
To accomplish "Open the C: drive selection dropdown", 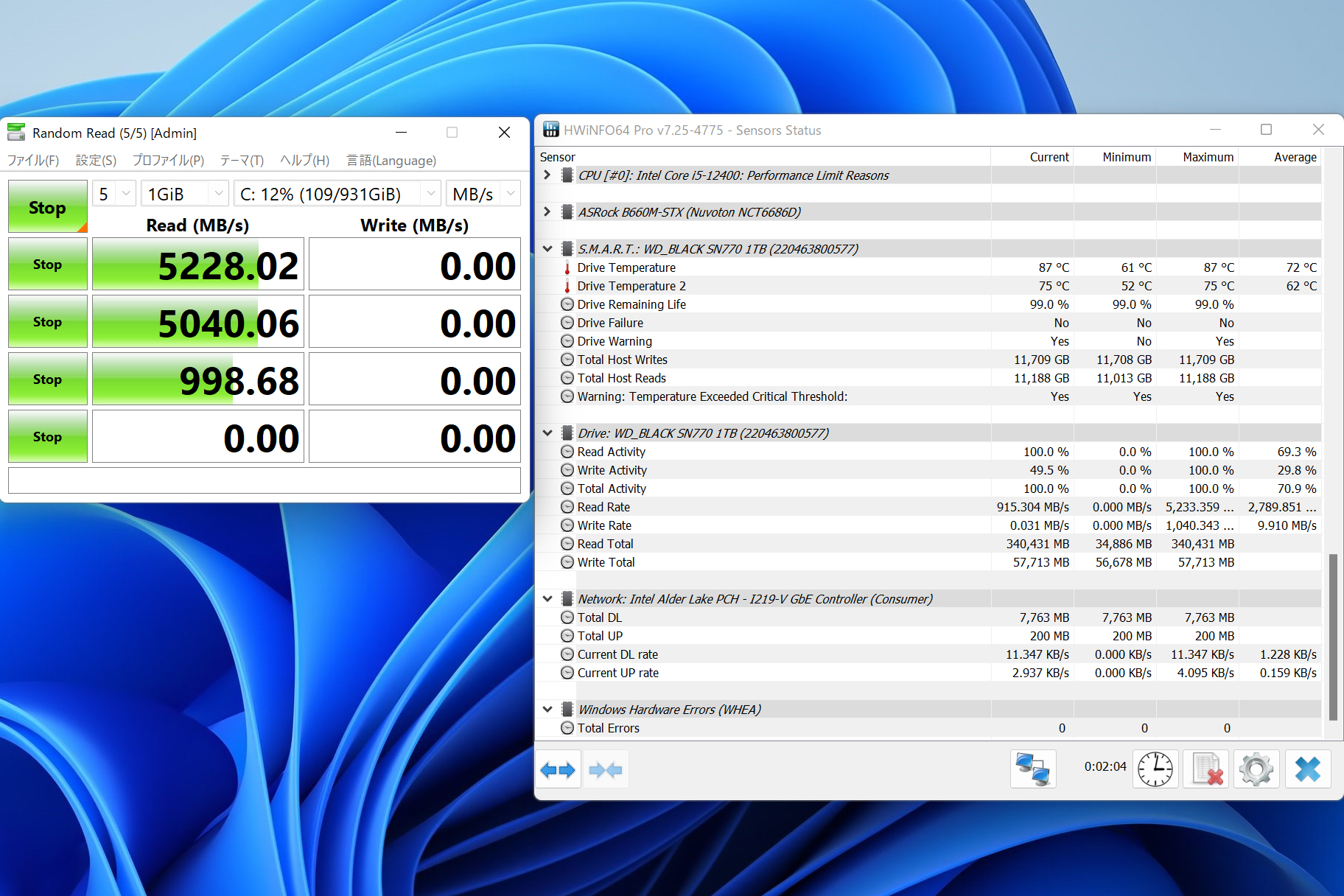I will coord(337,194).
